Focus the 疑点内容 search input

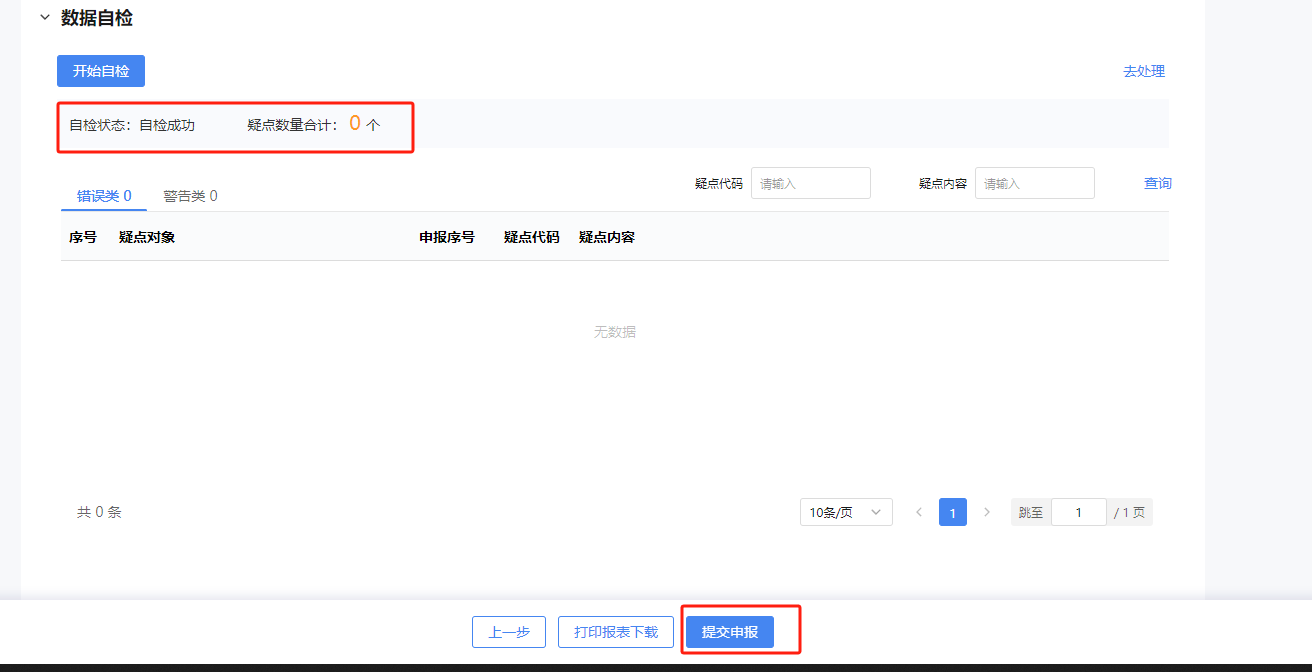1034,183
